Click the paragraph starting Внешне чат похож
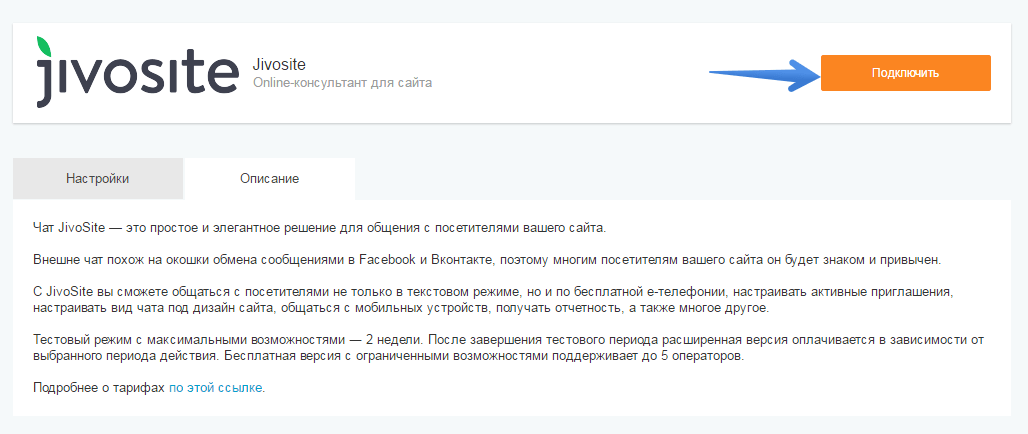1028x434 pixels. (x=486, y=260)
